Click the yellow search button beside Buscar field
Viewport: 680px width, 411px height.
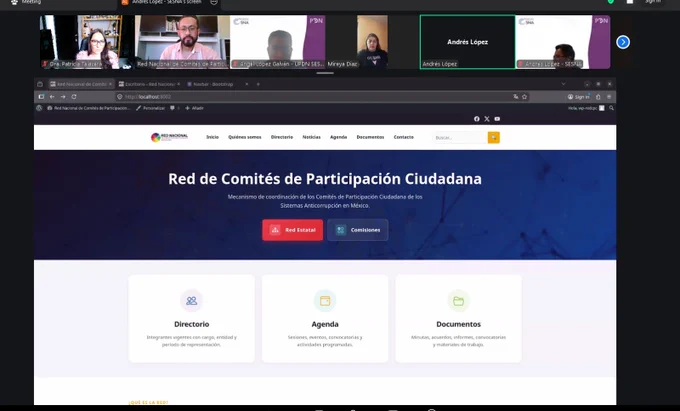point(494,137)
